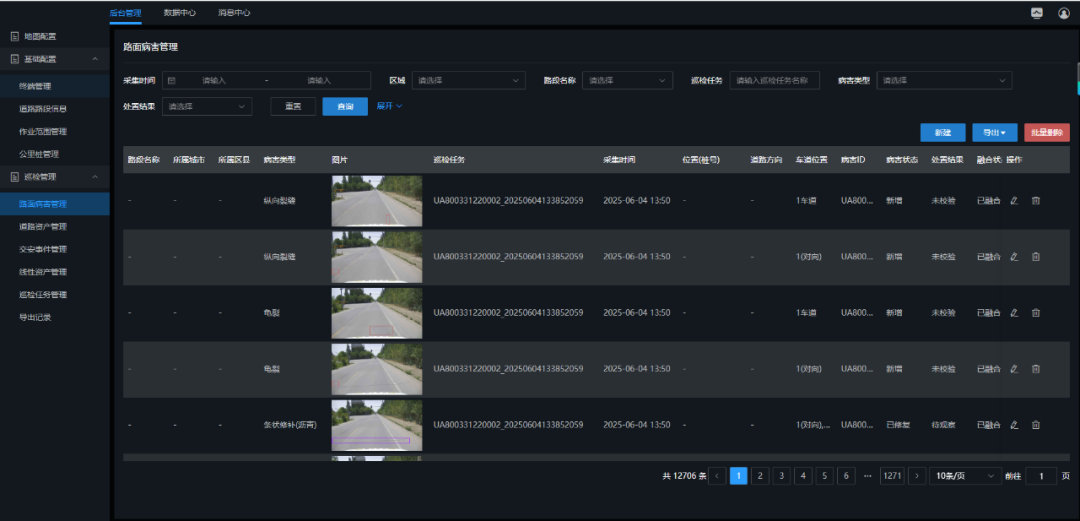Click the calendar icon in the 采集时间 field
1080x521 pixels.
172,80
